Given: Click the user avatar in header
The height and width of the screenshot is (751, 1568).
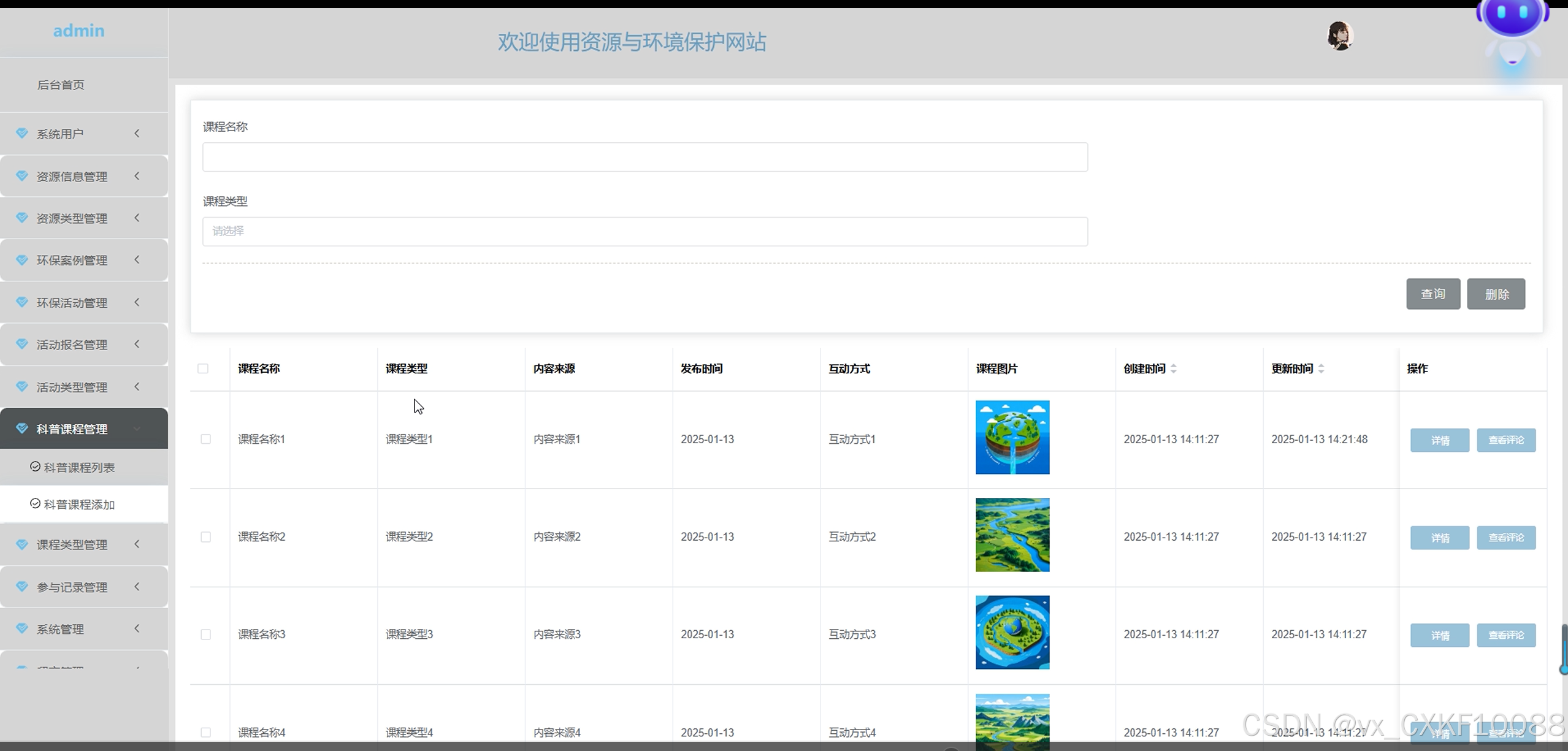Looking at the screenshot, I should pyautogui.click(x=1339, y=36).
